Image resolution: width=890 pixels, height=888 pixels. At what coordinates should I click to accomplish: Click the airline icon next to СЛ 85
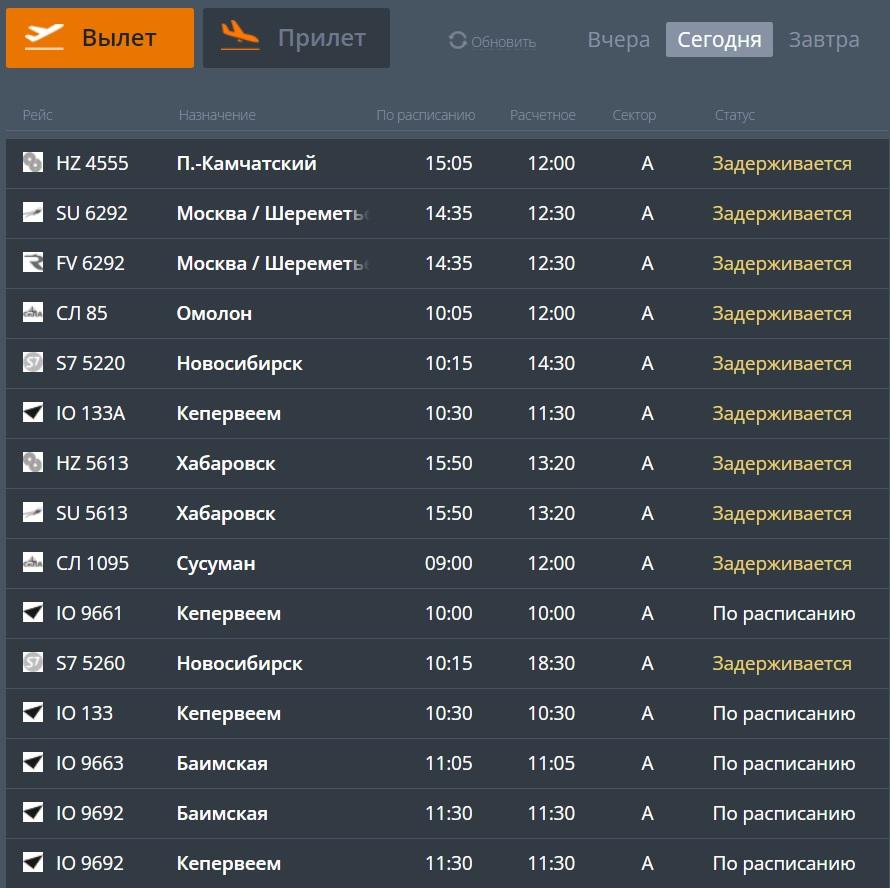33,313
